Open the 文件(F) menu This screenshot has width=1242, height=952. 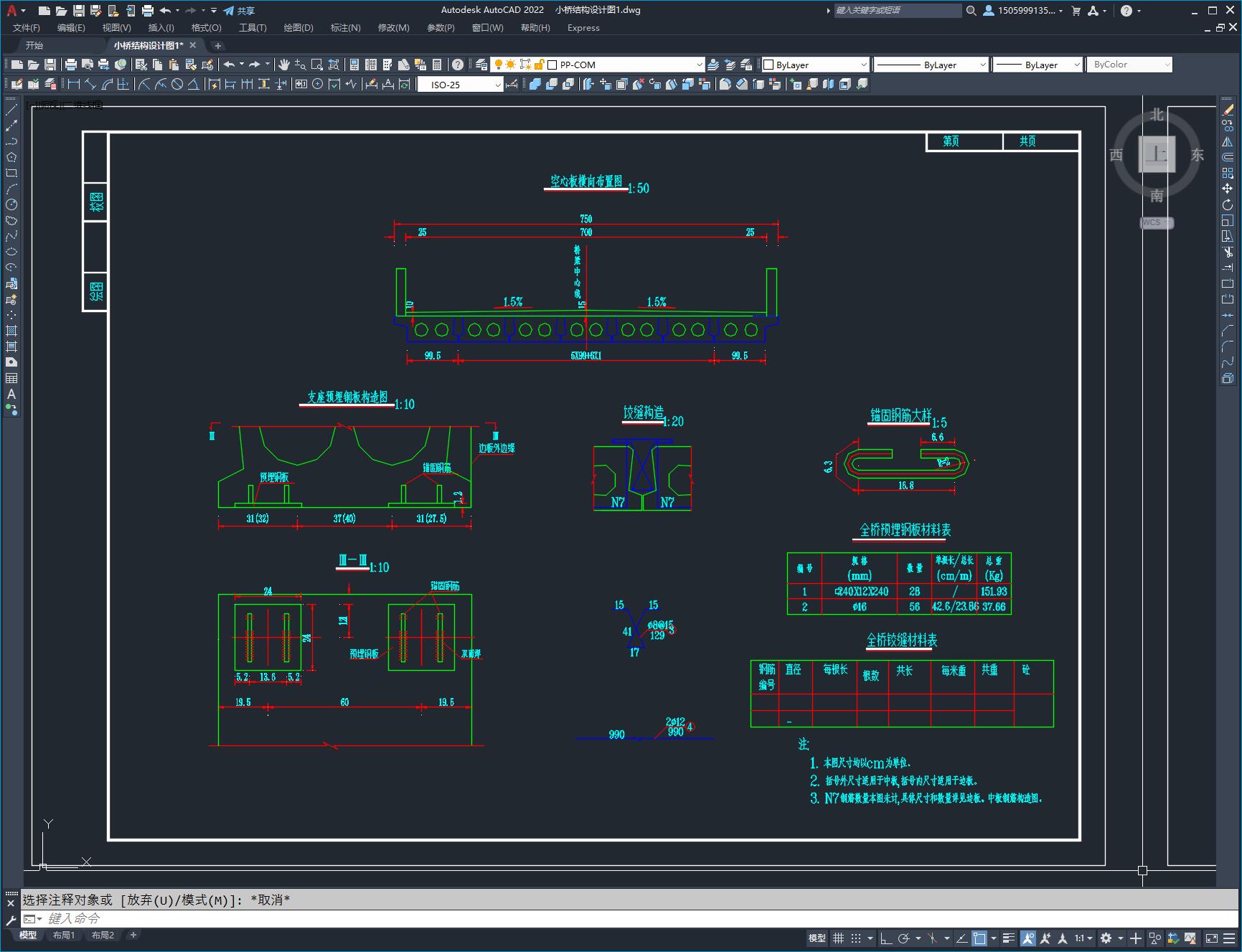coord(27,27)
